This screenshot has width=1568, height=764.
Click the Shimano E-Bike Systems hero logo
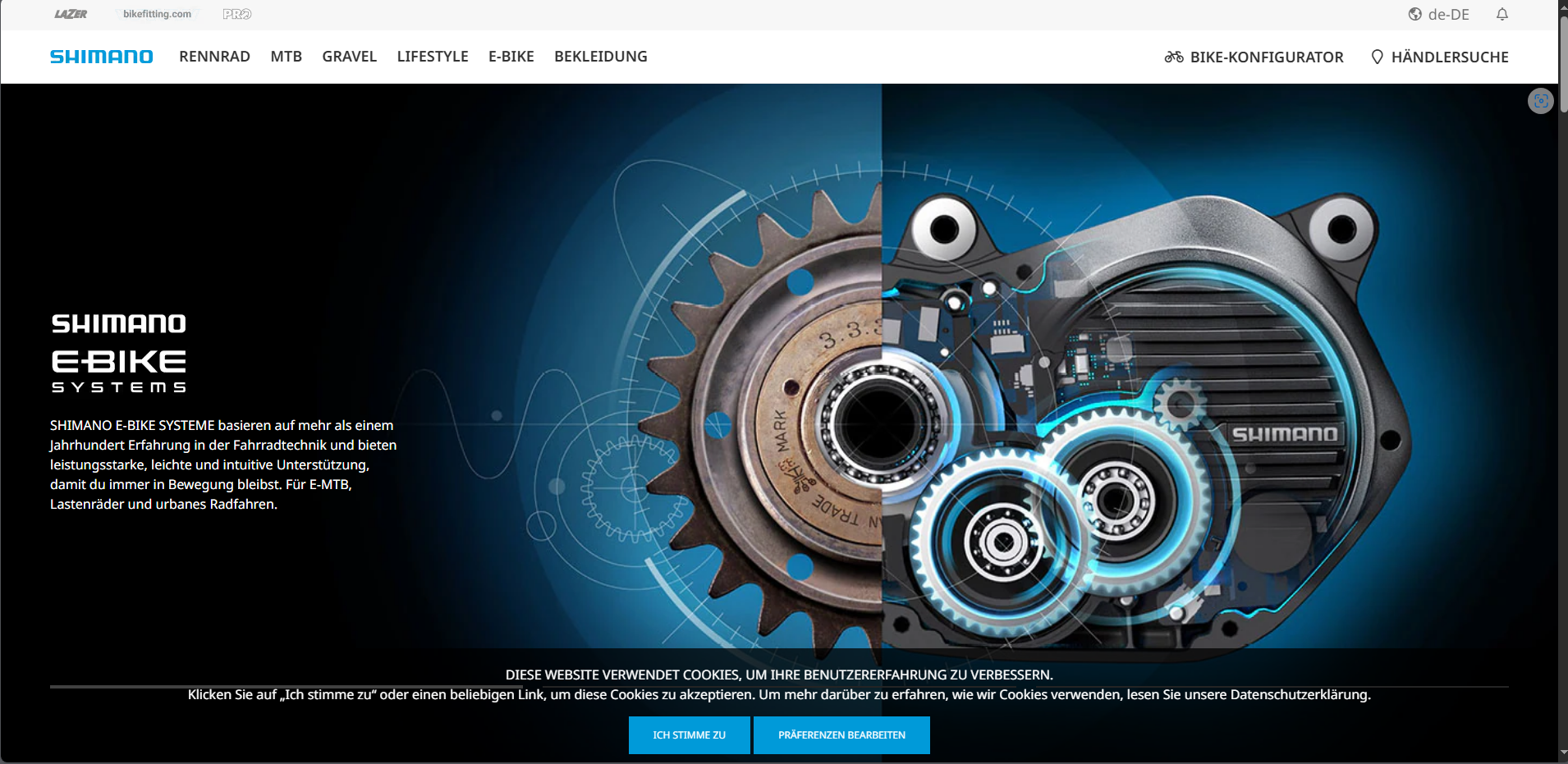(x=119, y=353)
